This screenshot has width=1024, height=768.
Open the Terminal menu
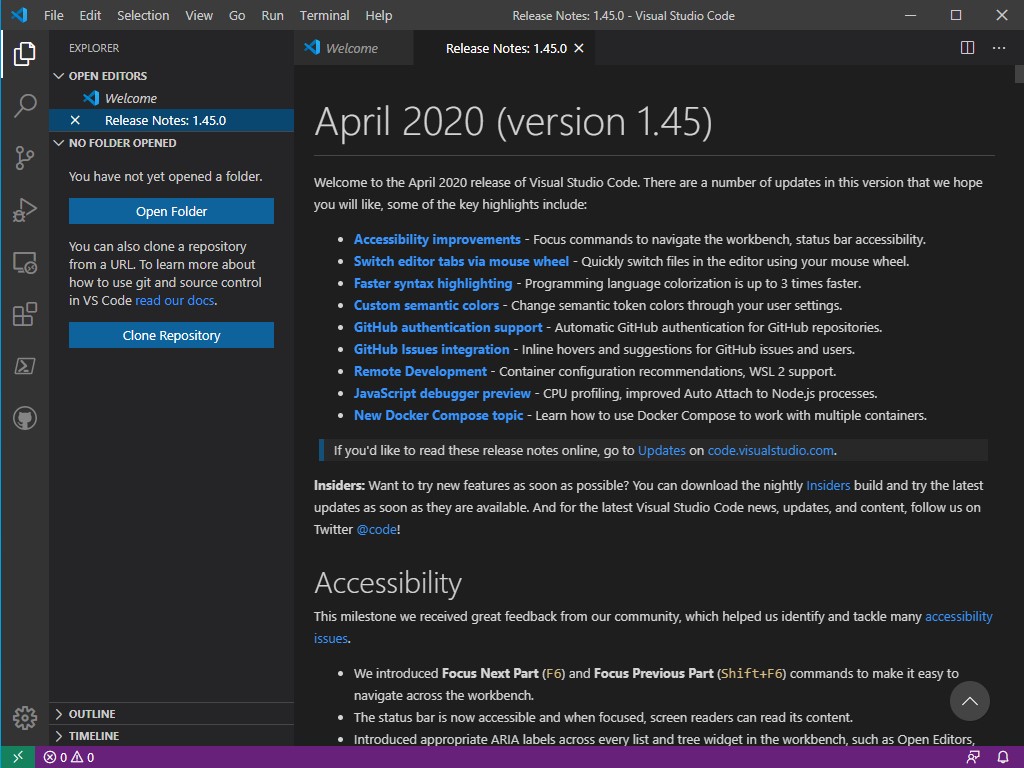[323, 15]
